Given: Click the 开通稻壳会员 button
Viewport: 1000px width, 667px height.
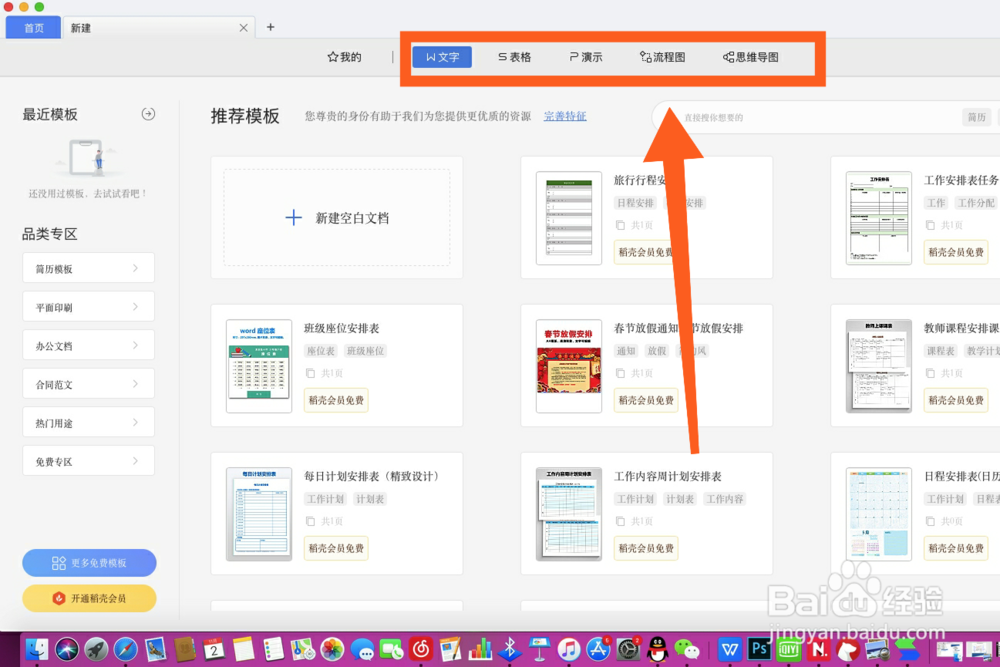Looking at the screenshot, I should click(89, 598).
